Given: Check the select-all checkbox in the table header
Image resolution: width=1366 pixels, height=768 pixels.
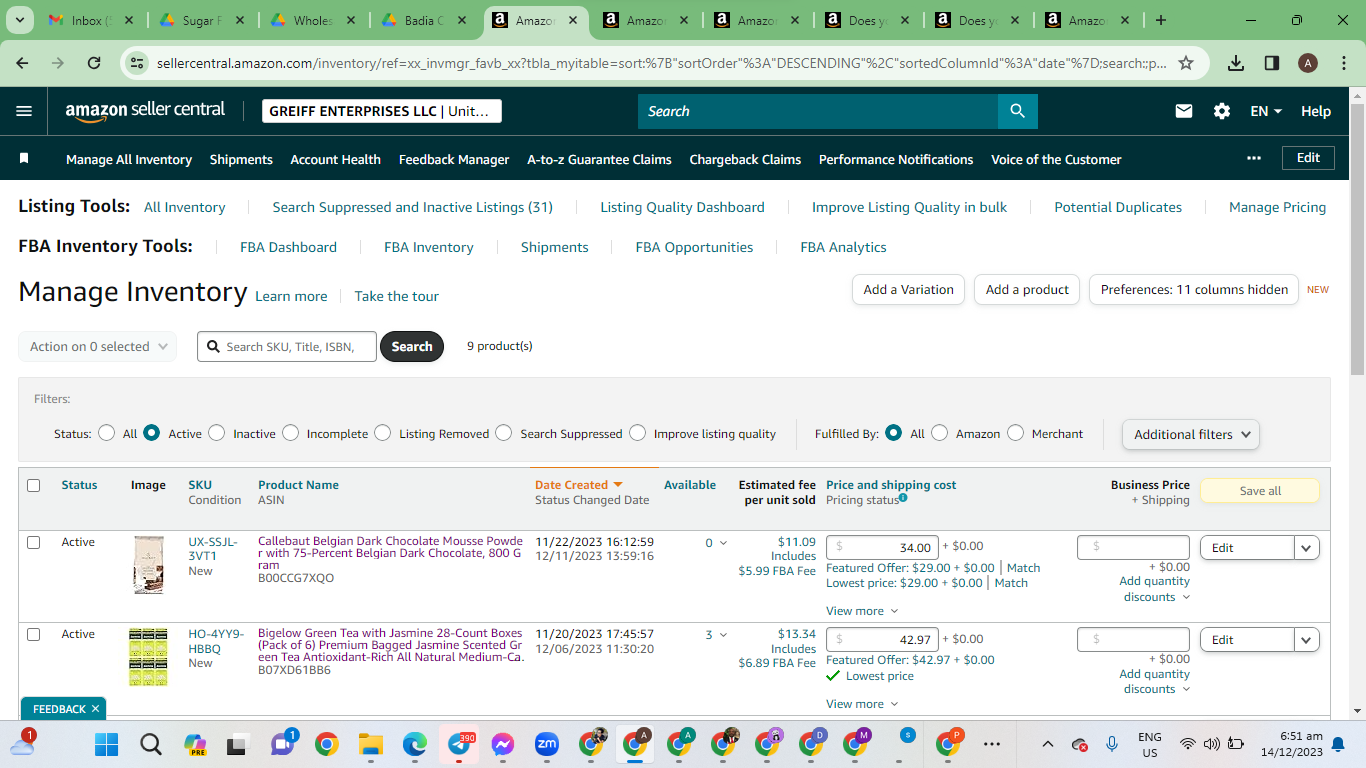Looking at the screenshot, I should [x=34, y=485].
